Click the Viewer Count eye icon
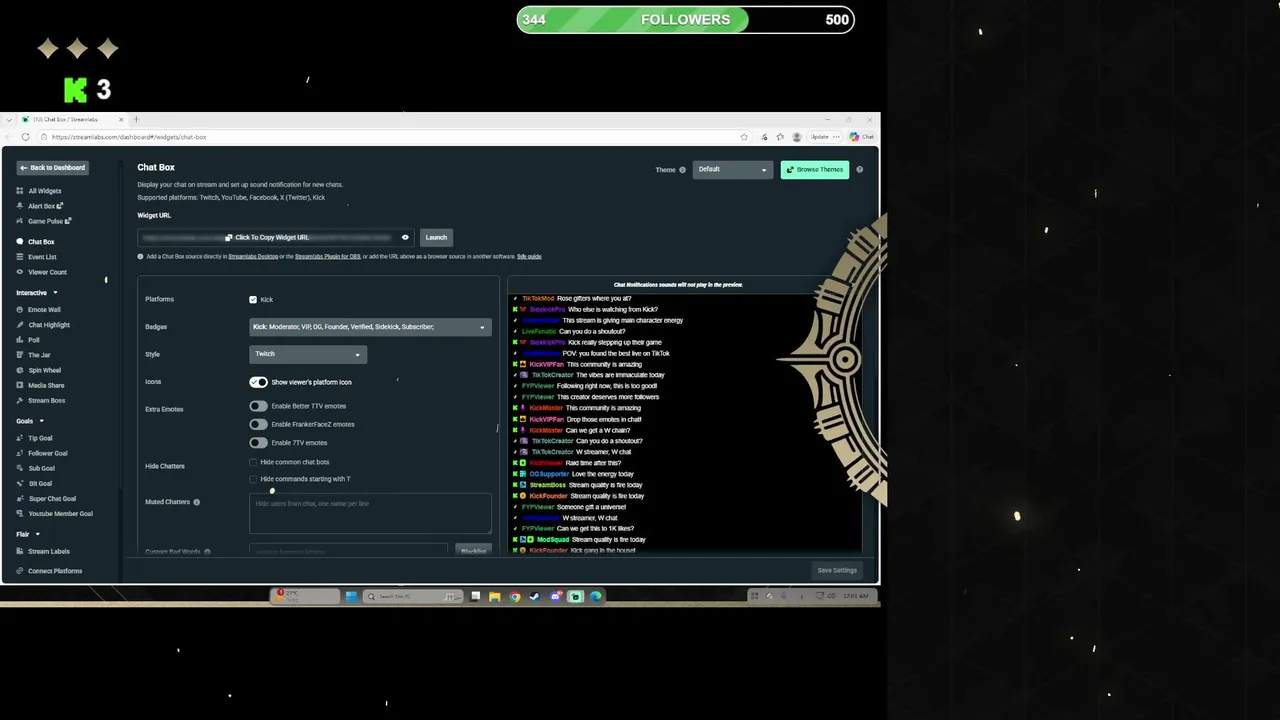 coord(19,272)
